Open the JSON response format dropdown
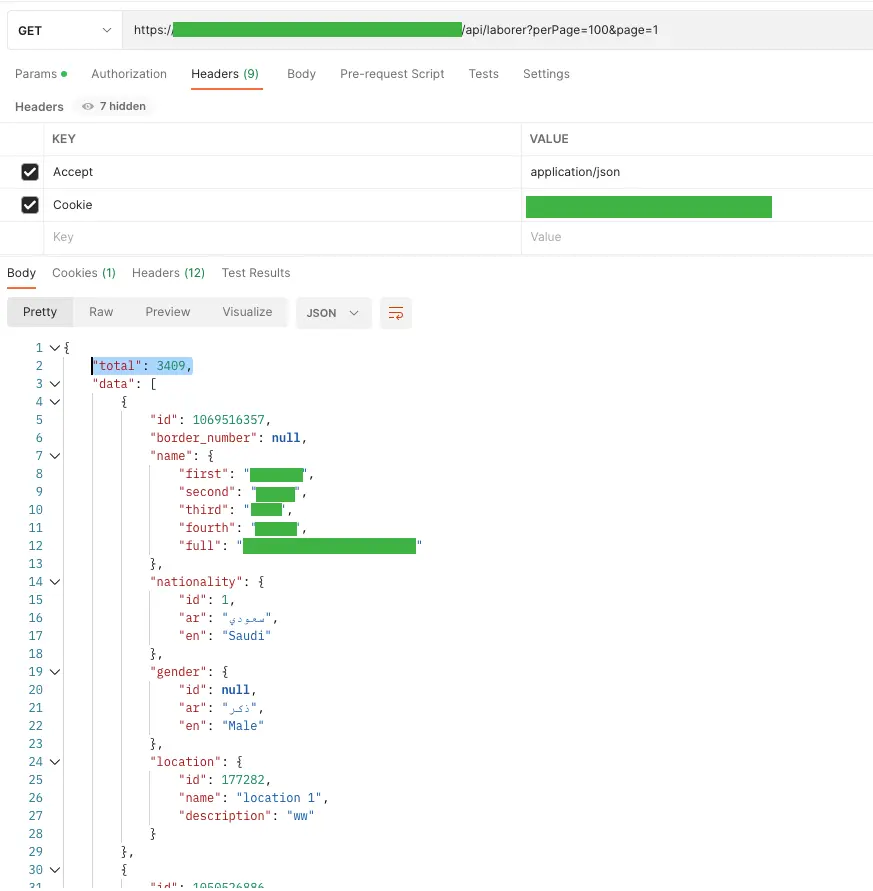Image resolution: width=873 pixels, height=891 pixels. [x=333, y=312]
